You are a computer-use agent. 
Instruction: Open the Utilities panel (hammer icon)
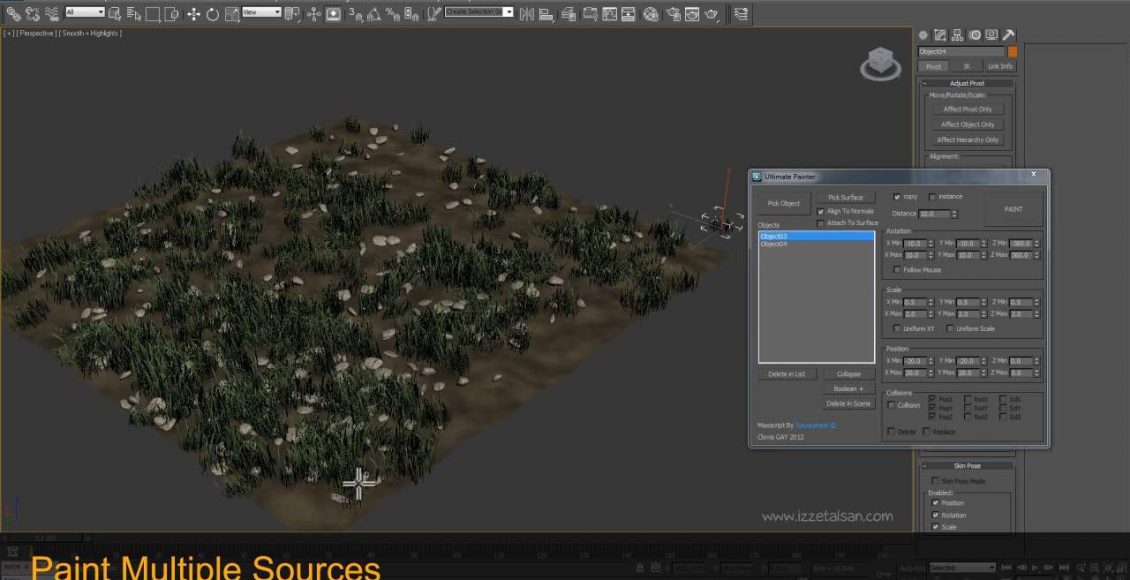click(x=1008, y=35)
